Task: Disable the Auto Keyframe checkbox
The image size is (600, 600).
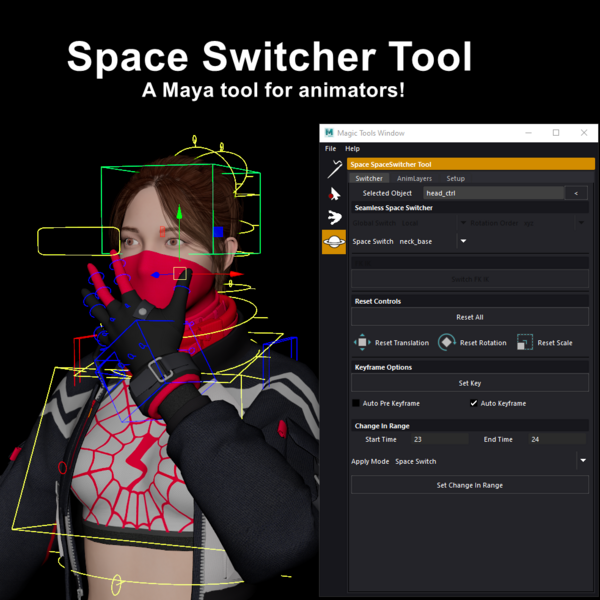Action: 474,403
